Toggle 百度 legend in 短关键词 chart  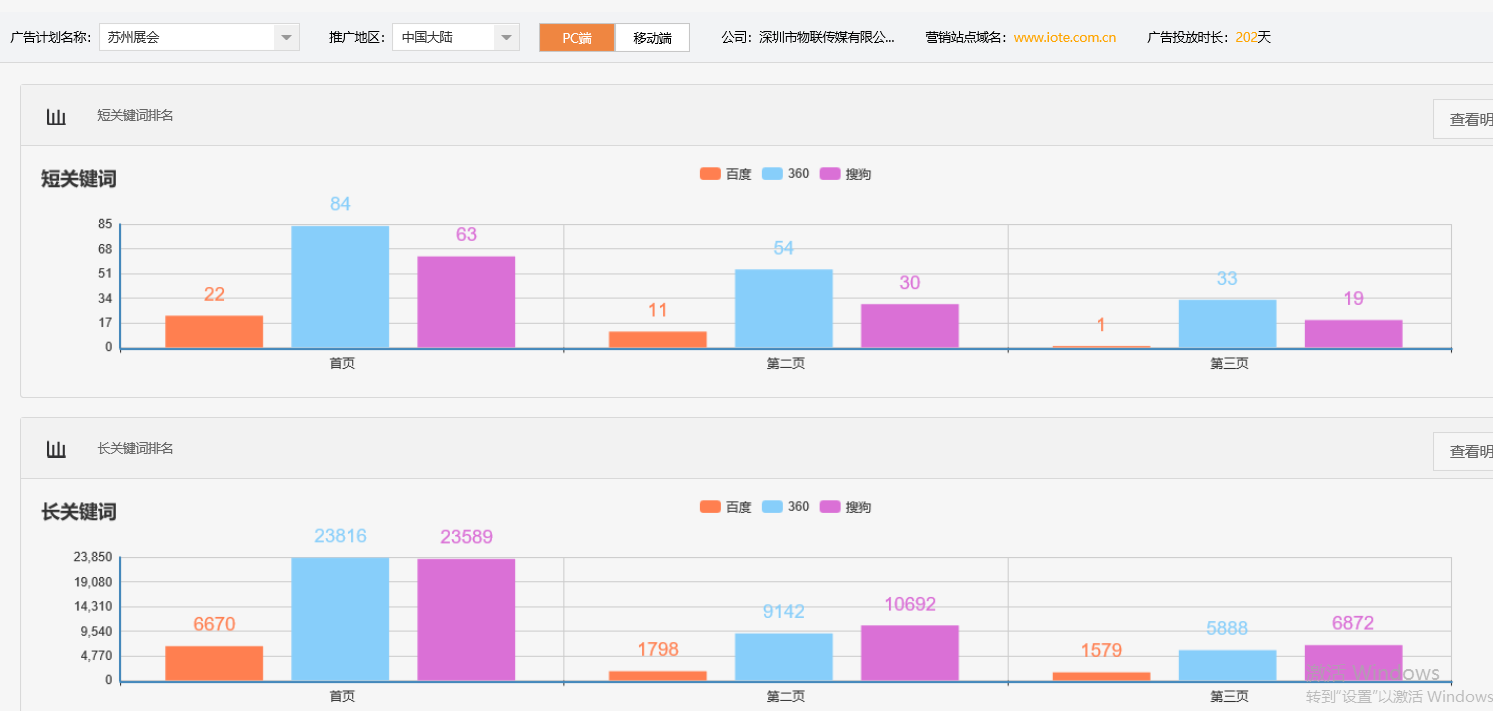[x=726, y=174]
